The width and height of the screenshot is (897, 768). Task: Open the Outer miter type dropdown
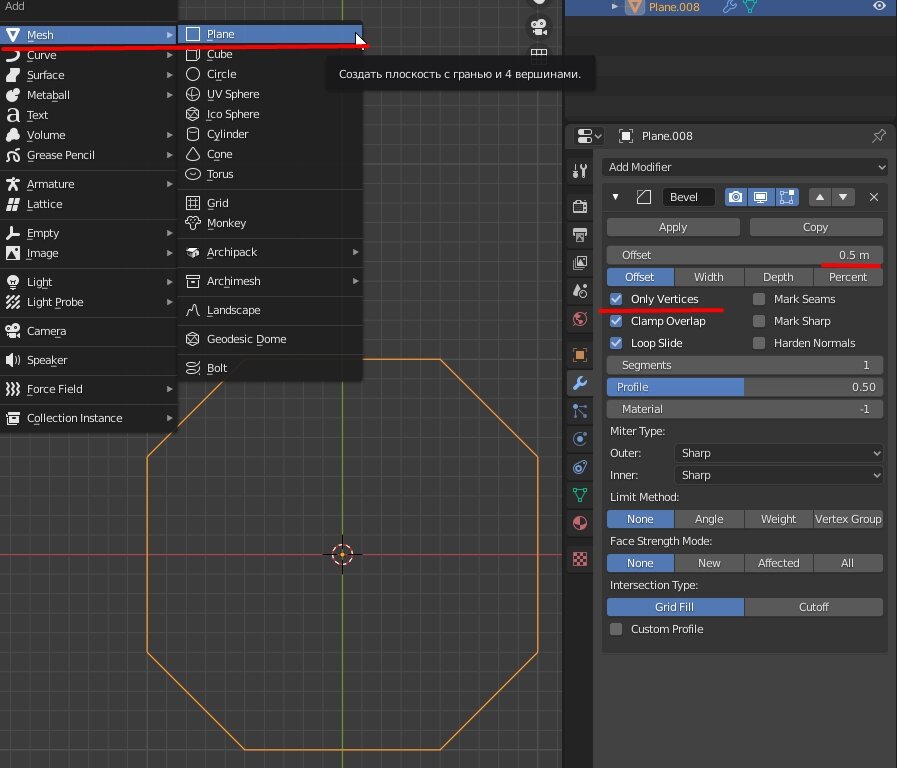[x=779, y=453]
